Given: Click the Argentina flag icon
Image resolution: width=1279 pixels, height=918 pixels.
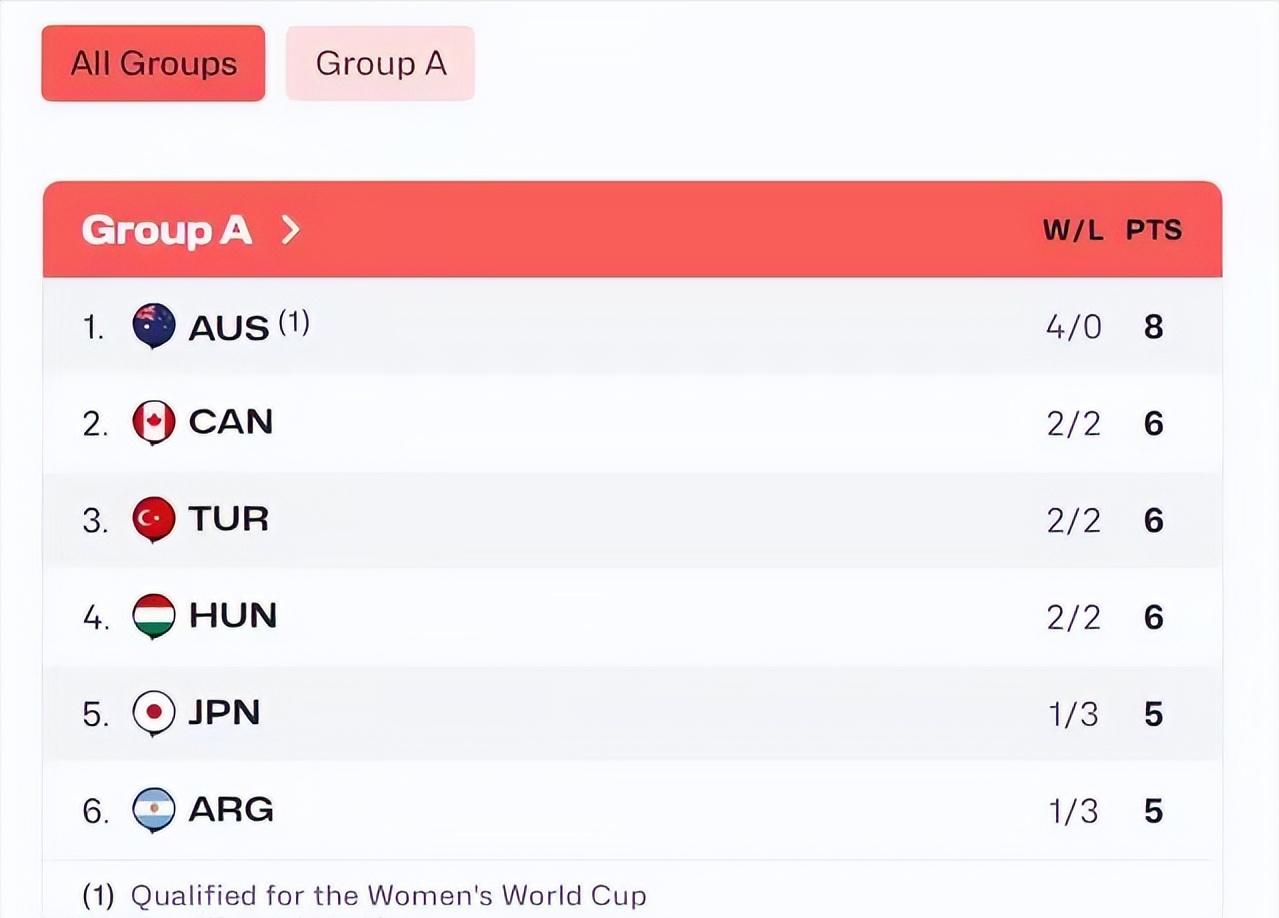Looking at the screenshot, I should (x=154, y=810).
